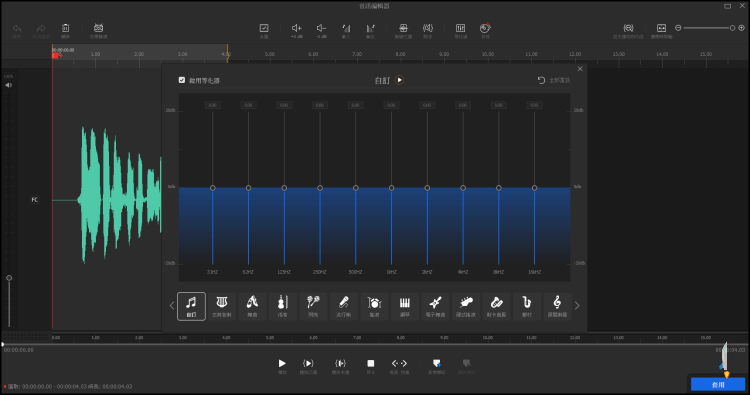Click the zoom-to-selection icon at top right
This screenshot has height=395, width=750.
click(629, 28)
